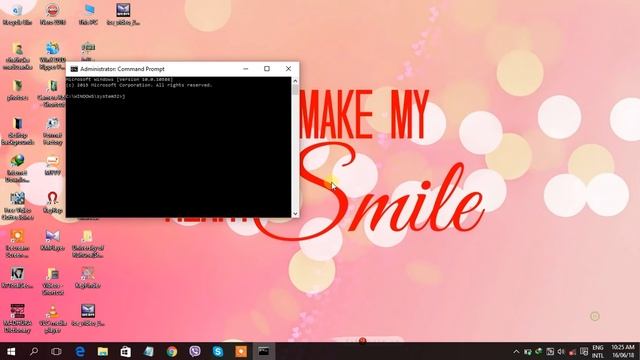Select the user folder with person icon
Viewport: 640px width, 360px height.
(17, 56)
